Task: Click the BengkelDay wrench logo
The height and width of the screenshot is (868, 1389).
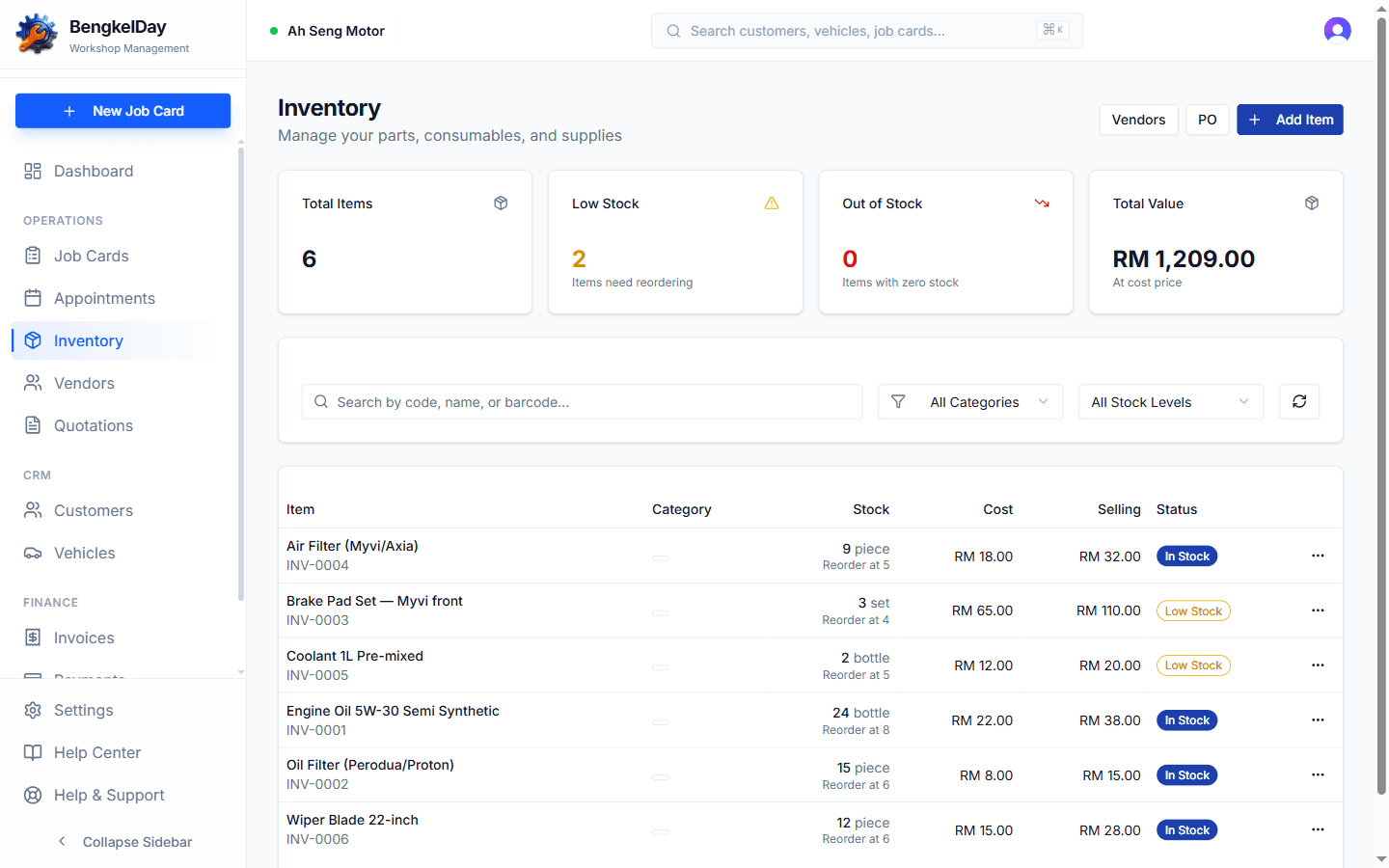Action: pyautogui.click(x=37, y=35)
